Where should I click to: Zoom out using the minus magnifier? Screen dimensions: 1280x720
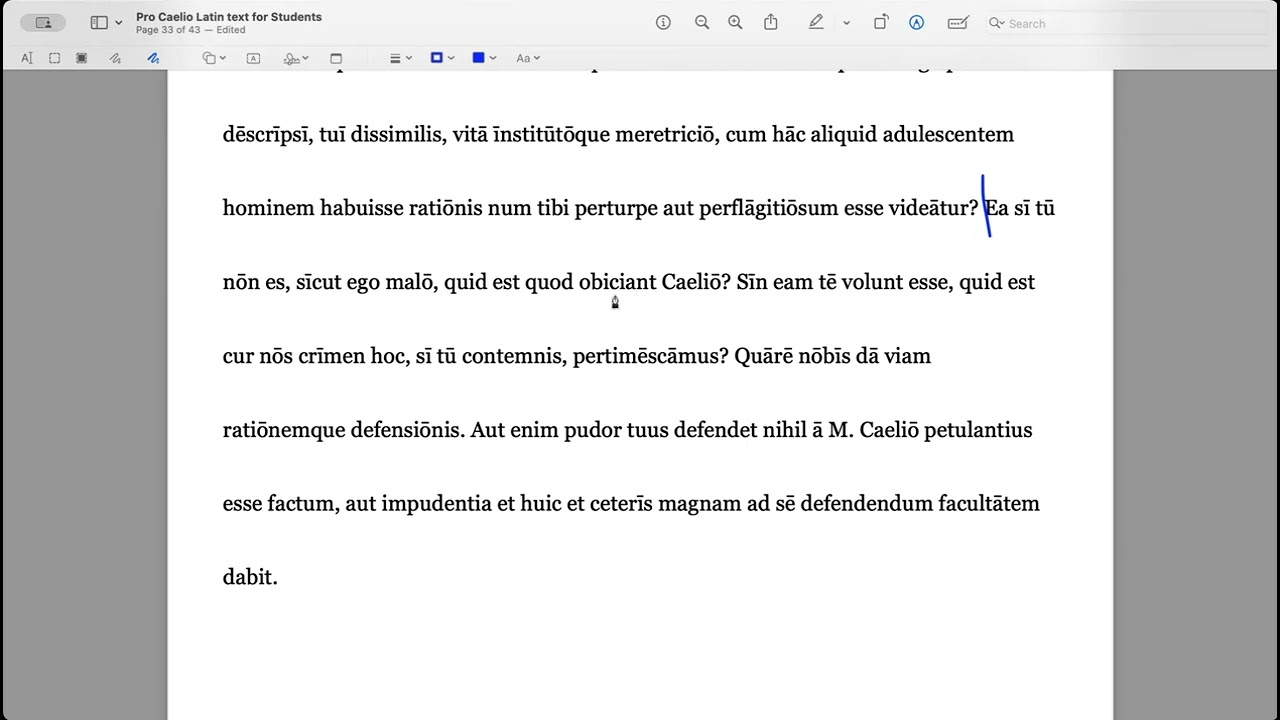(702, 23)
